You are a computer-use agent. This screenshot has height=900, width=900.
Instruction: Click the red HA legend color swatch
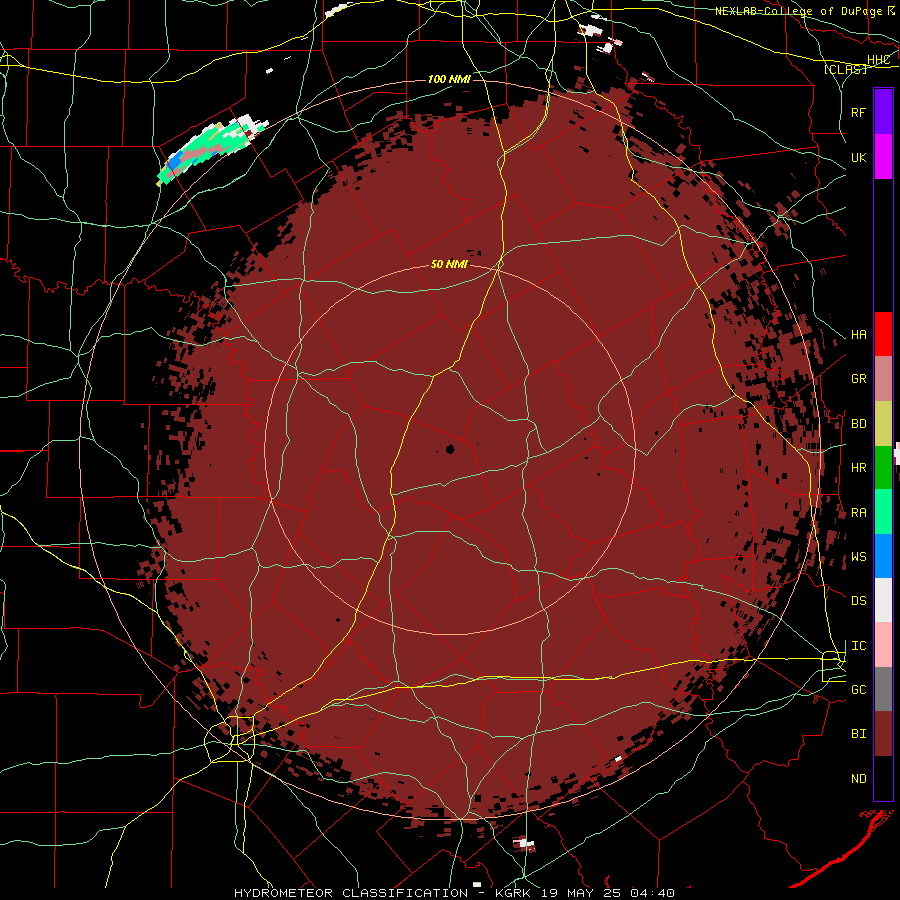click(x=883, y=334)
